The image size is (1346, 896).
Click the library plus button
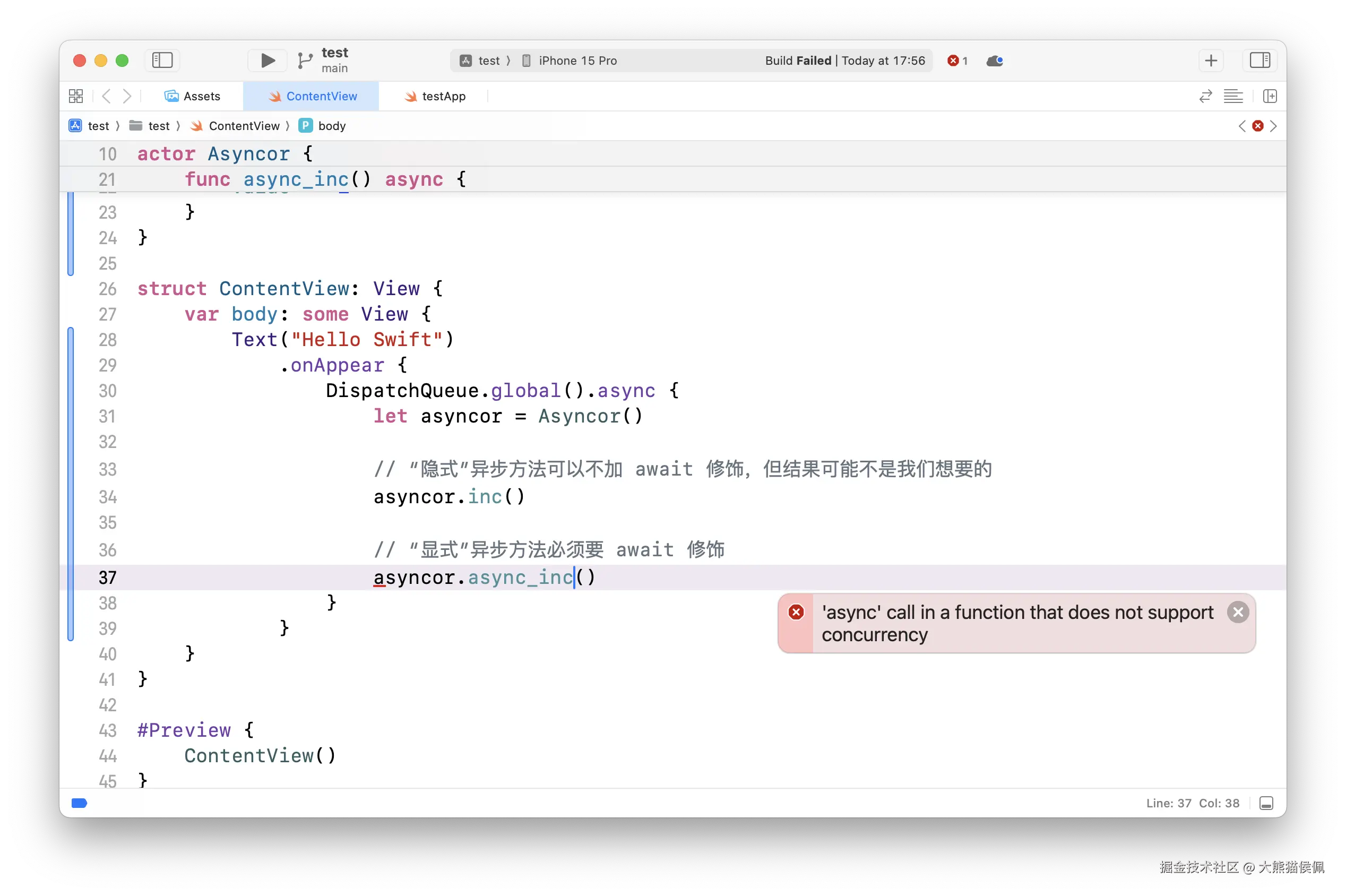click(1211, 61)
